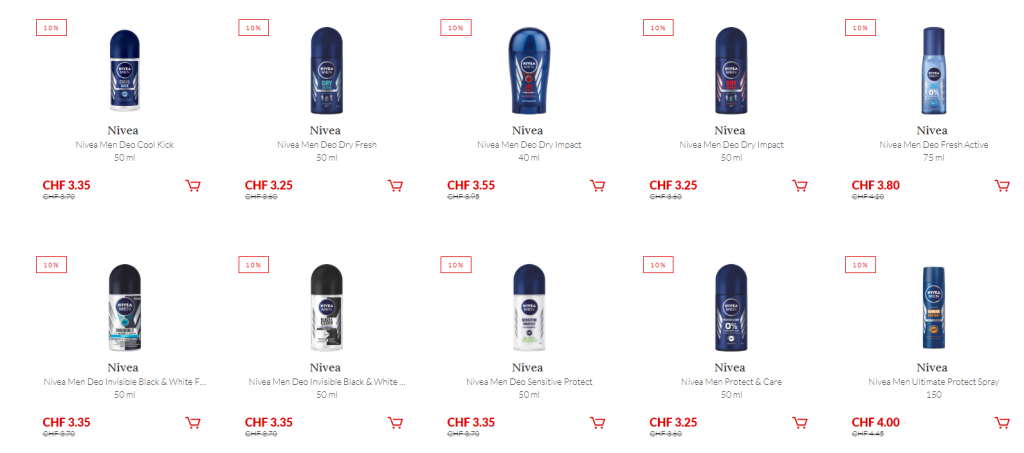Open the Nivea Men Deo Fresh Active link

click(934, 145)
